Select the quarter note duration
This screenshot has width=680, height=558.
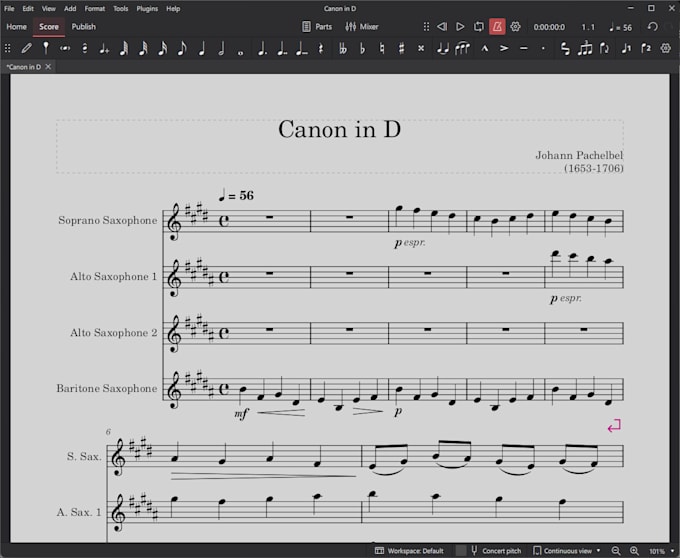click(202, 49)
